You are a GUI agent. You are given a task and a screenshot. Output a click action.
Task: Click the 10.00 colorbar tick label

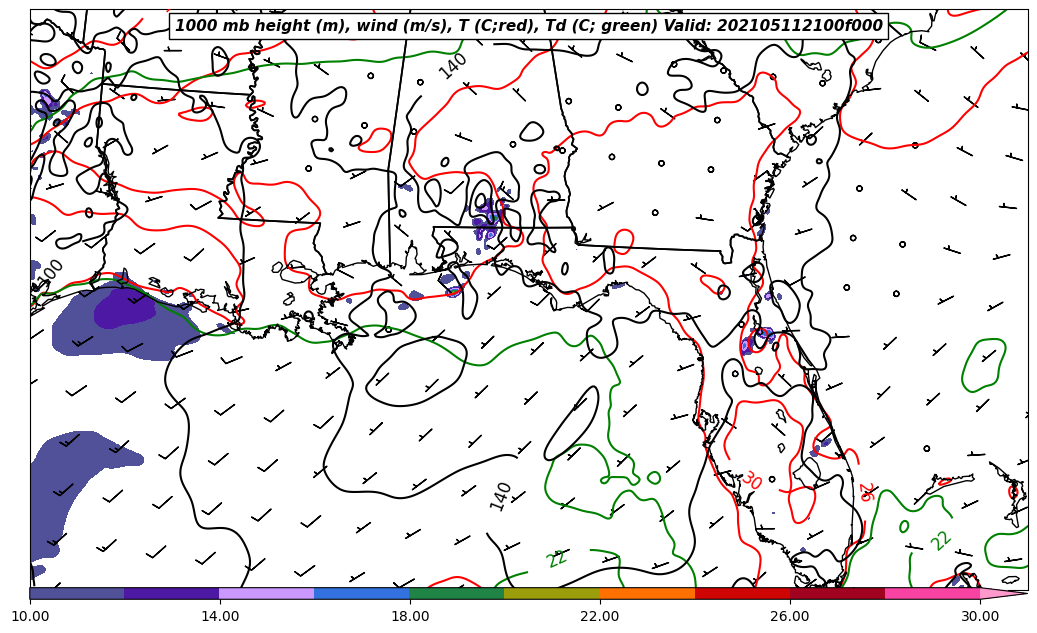pyautogui.click(x=30, y=616)
